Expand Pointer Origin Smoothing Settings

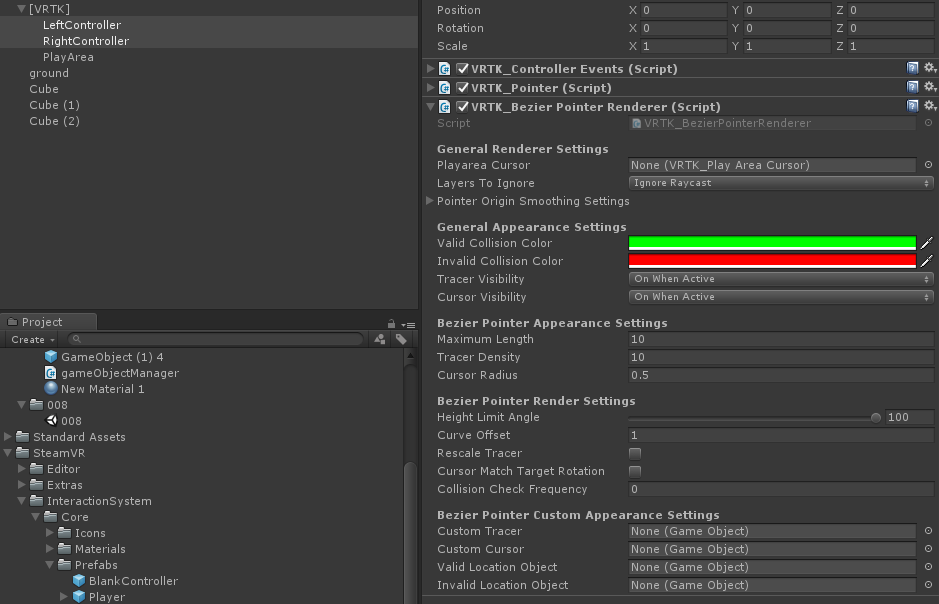coord(429,201)
